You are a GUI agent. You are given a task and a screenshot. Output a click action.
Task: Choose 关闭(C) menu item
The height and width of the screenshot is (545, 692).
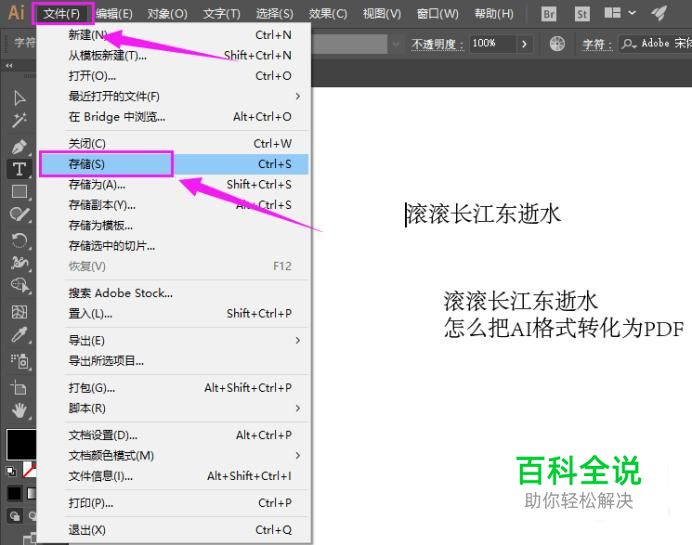pyautogui.click(x=174, y=143)
